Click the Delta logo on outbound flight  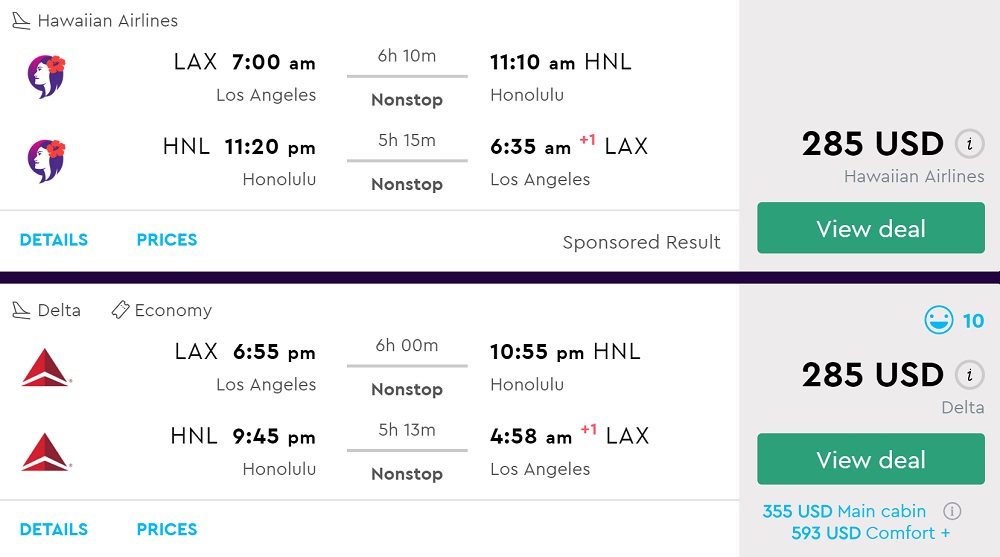(x=46, y=367)
